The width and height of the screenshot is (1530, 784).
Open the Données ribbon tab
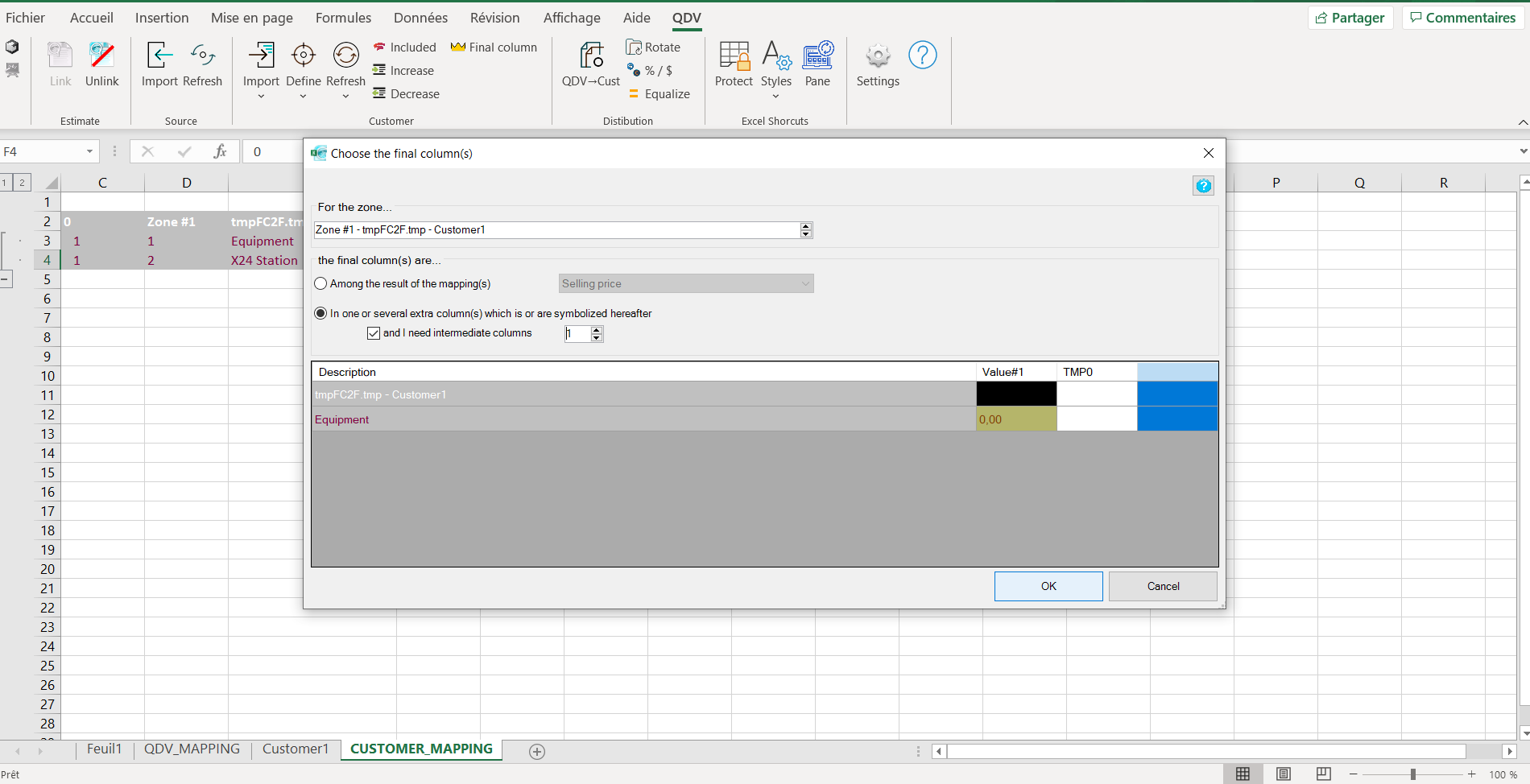pyautogui.click(x=421, y=18)
